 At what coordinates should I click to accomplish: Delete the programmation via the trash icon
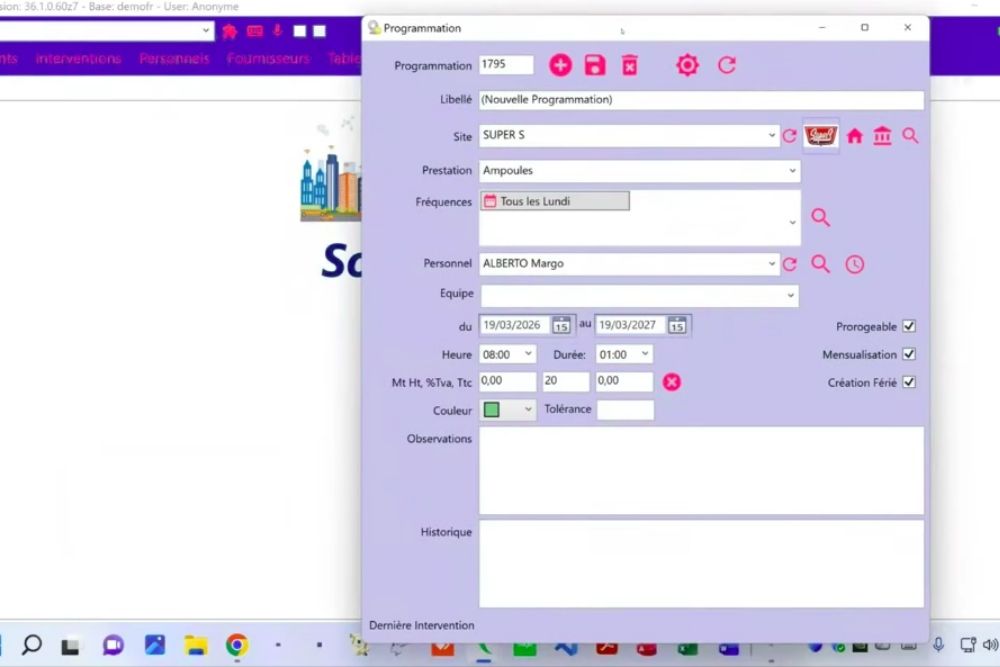point(630,65)
